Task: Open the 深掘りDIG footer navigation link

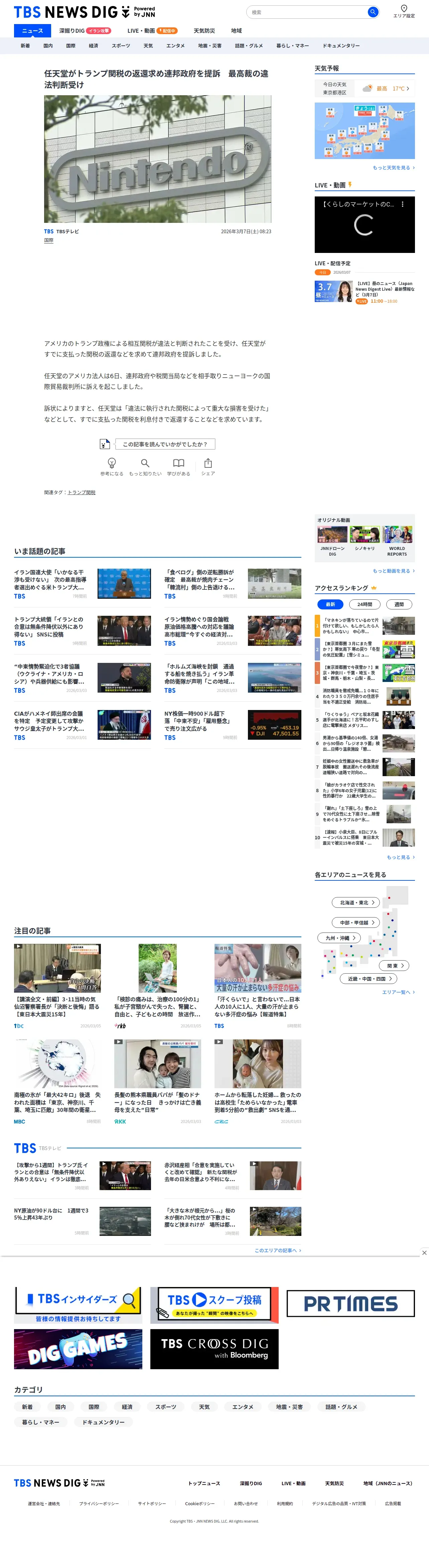Action: click(251, 1483)
